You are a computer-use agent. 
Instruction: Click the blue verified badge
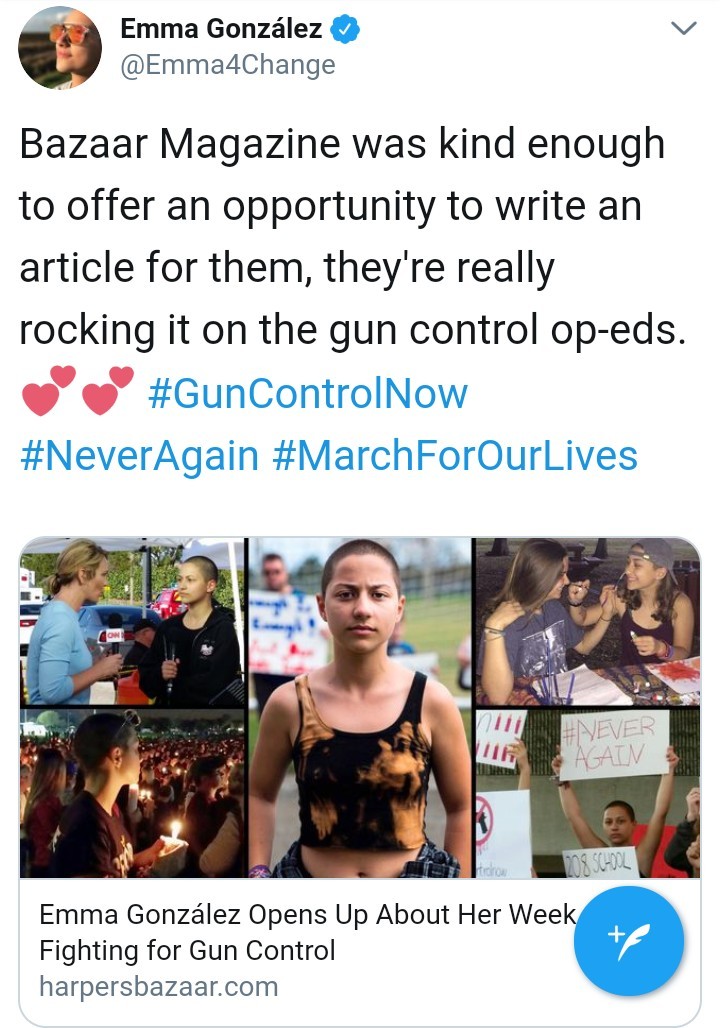pyautogui.click(x=345, y=29)
